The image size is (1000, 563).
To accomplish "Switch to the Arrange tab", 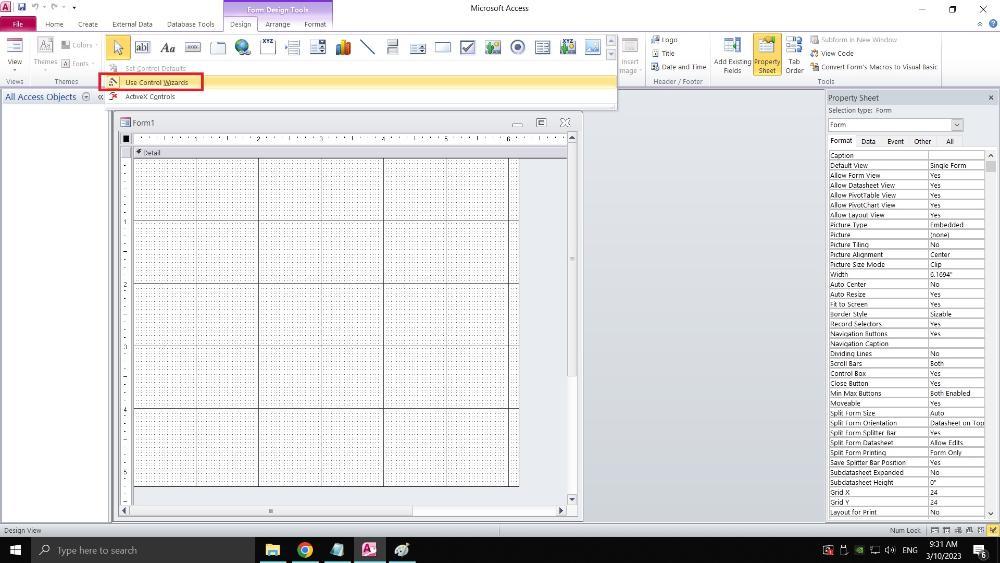I will click(277, 24).
